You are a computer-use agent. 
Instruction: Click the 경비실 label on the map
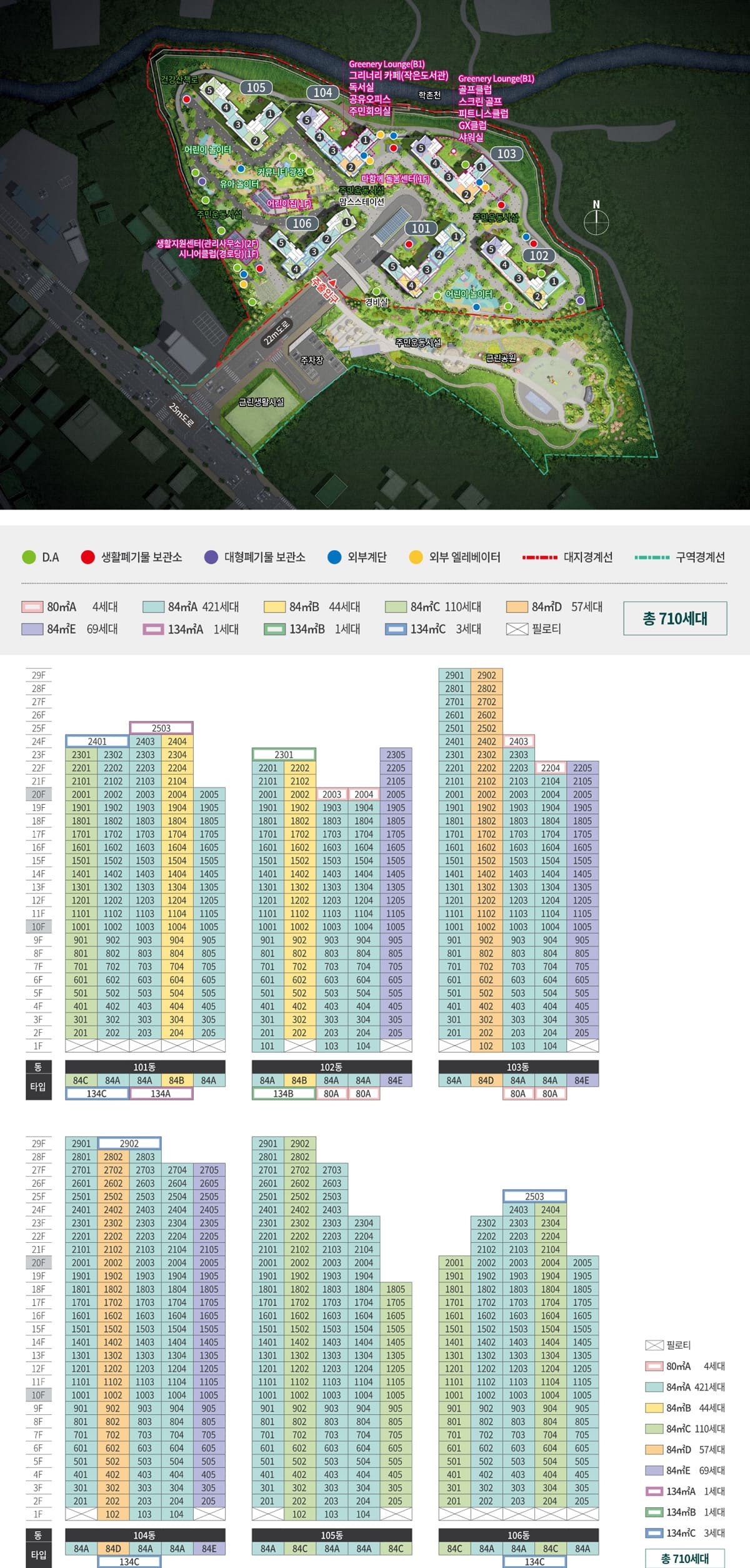(376, 302)
